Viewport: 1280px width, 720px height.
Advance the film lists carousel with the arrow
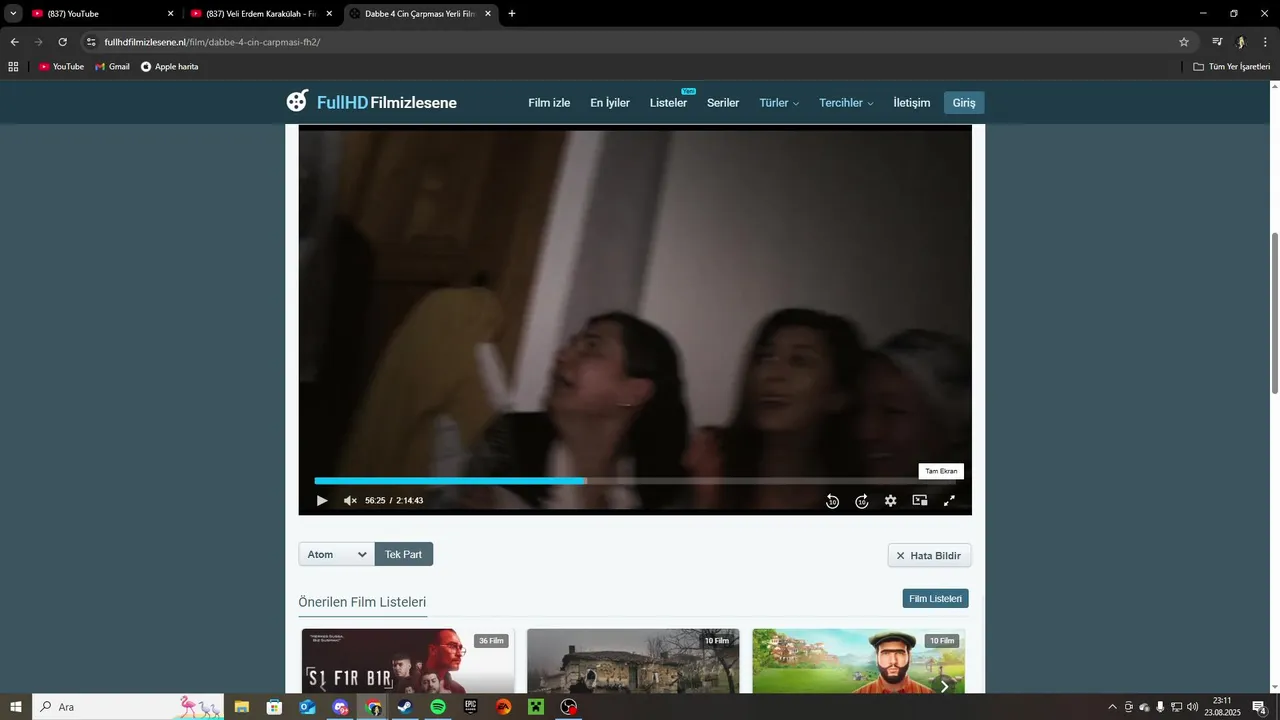pos(944,686)
